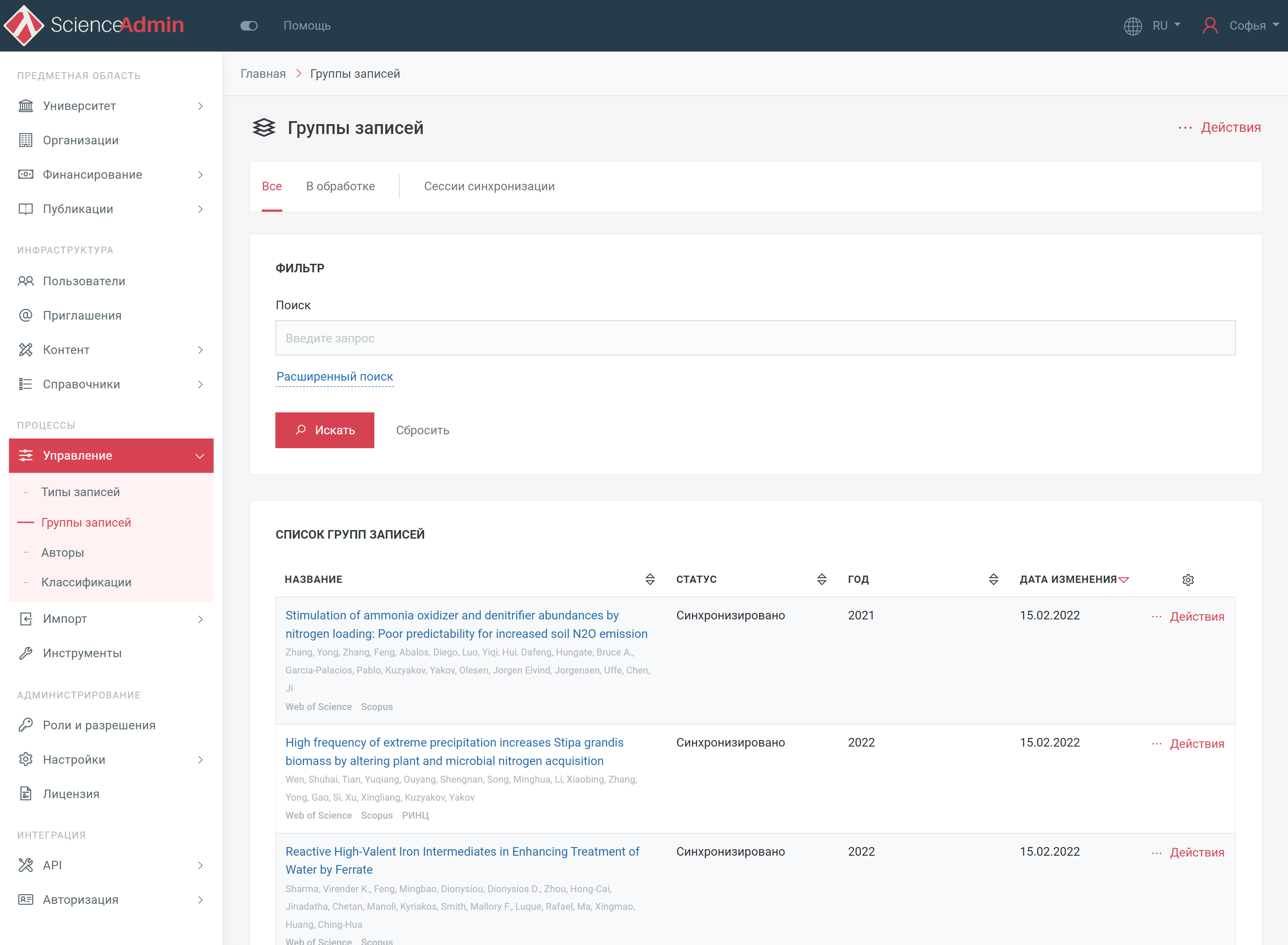Open Расширенный поиск link

point(334,376)
